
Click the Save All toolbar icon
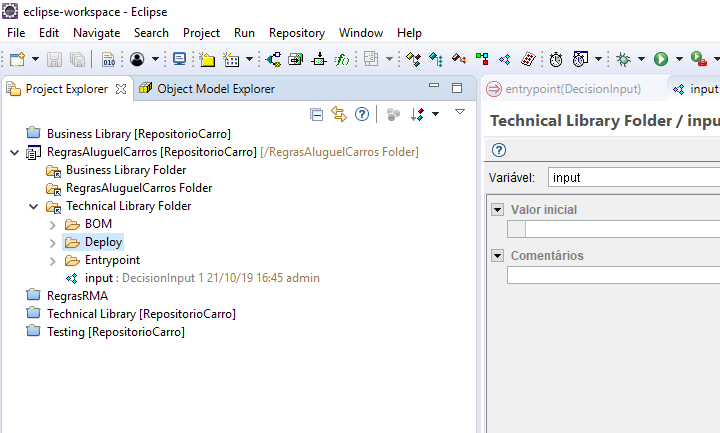[77, 59]
